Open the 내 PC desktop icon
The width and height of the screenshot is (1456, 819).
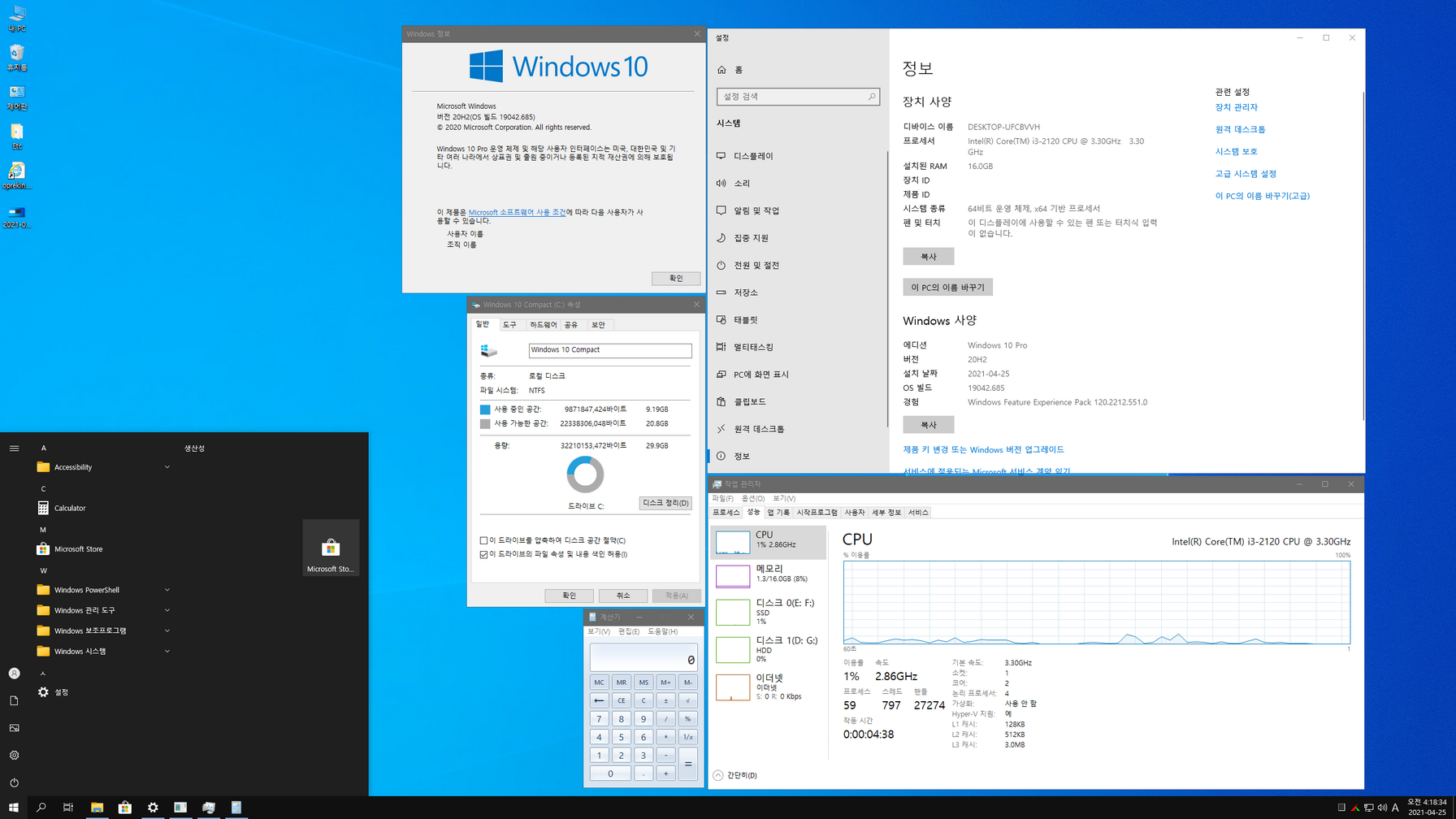coord(17,19)
